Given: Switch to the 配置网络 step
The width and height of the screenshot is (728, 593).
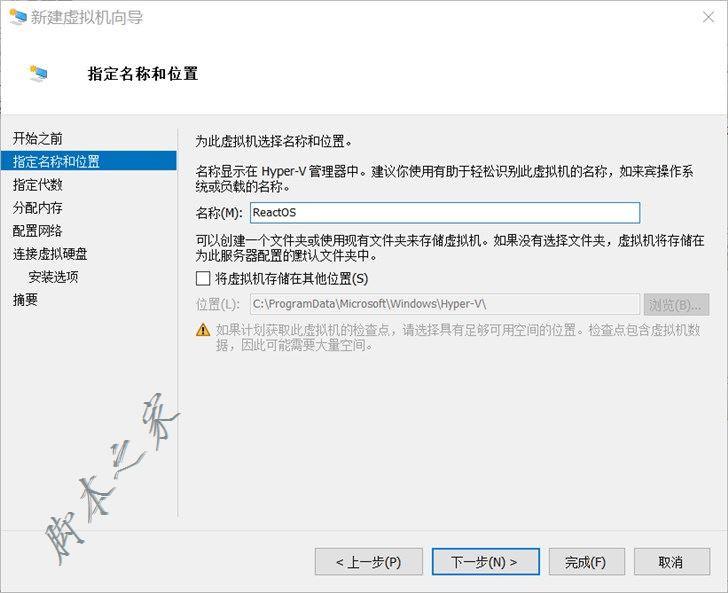Looking at the screenshot, I should click(x=38, y=231).
